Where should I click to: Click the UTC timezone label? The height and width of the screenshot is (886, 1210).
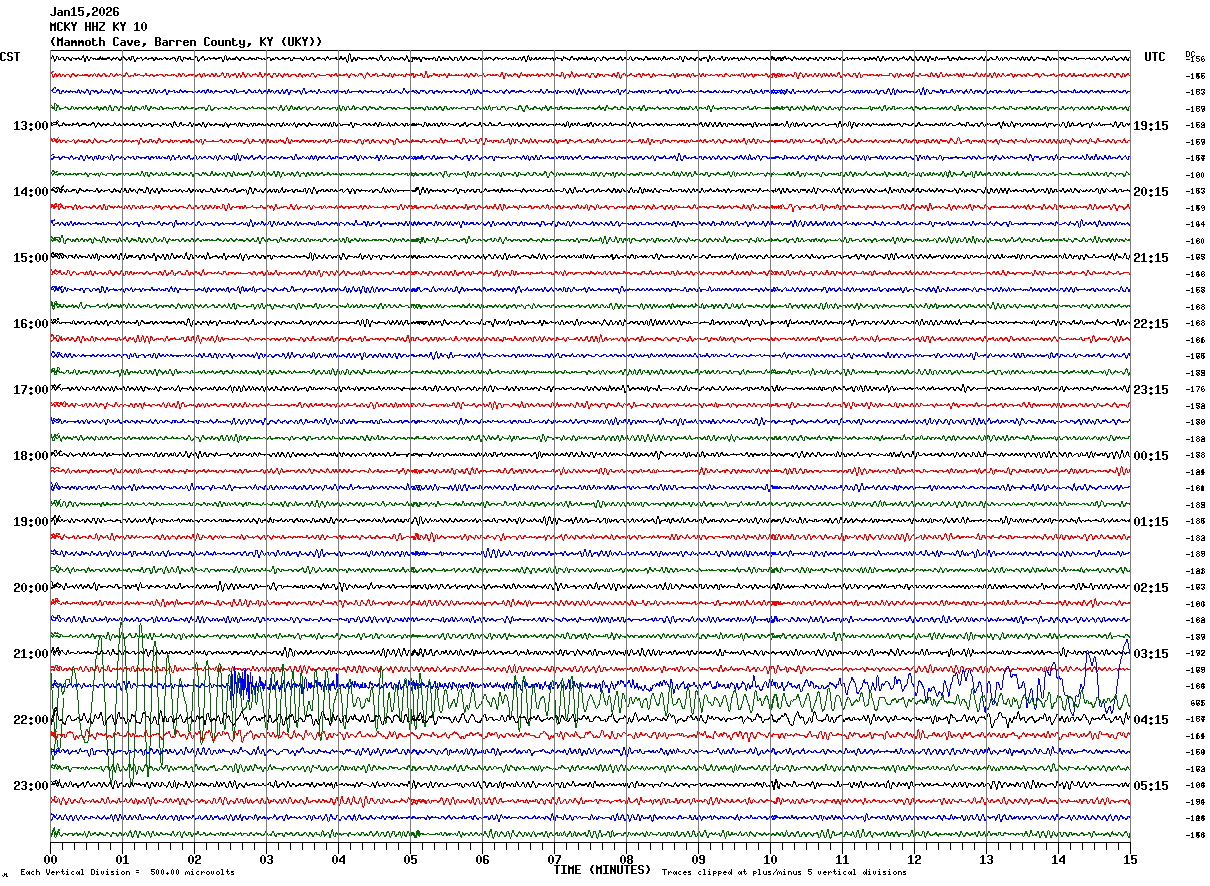(x=1155, y=57)
